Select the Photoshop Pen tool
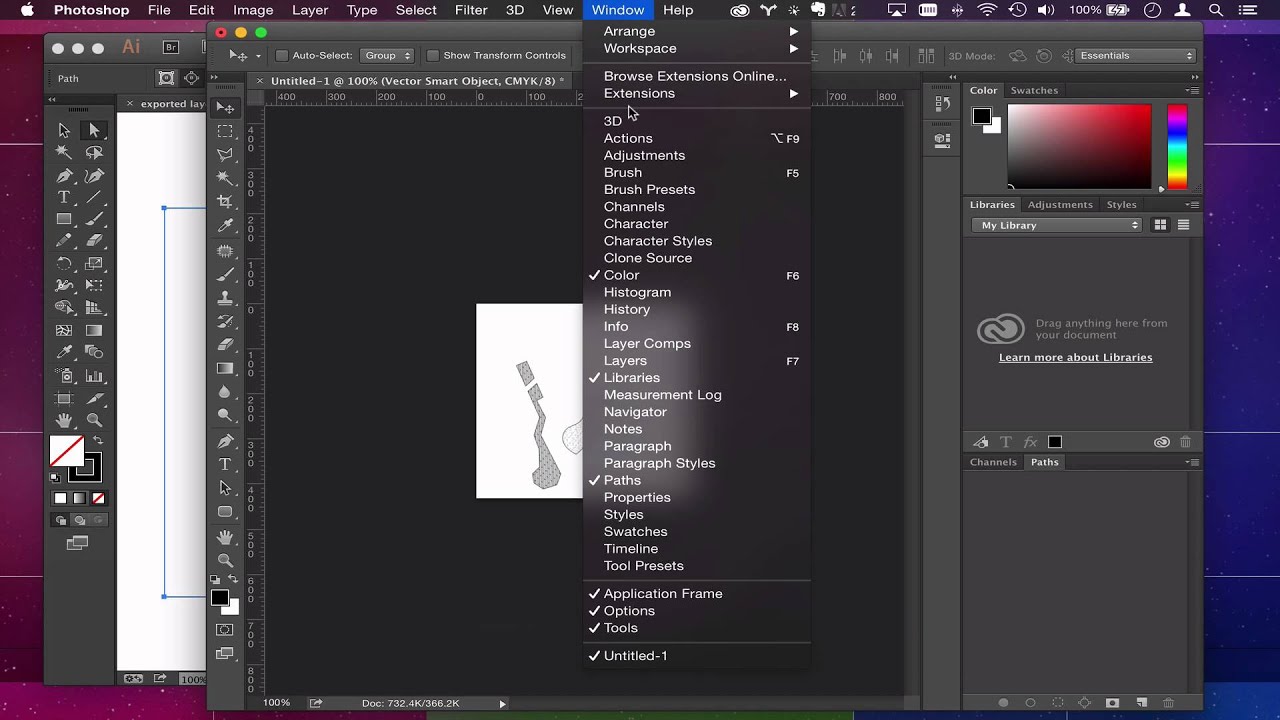Viewport: 1280px width, 720px height. [x=226, y=441]
